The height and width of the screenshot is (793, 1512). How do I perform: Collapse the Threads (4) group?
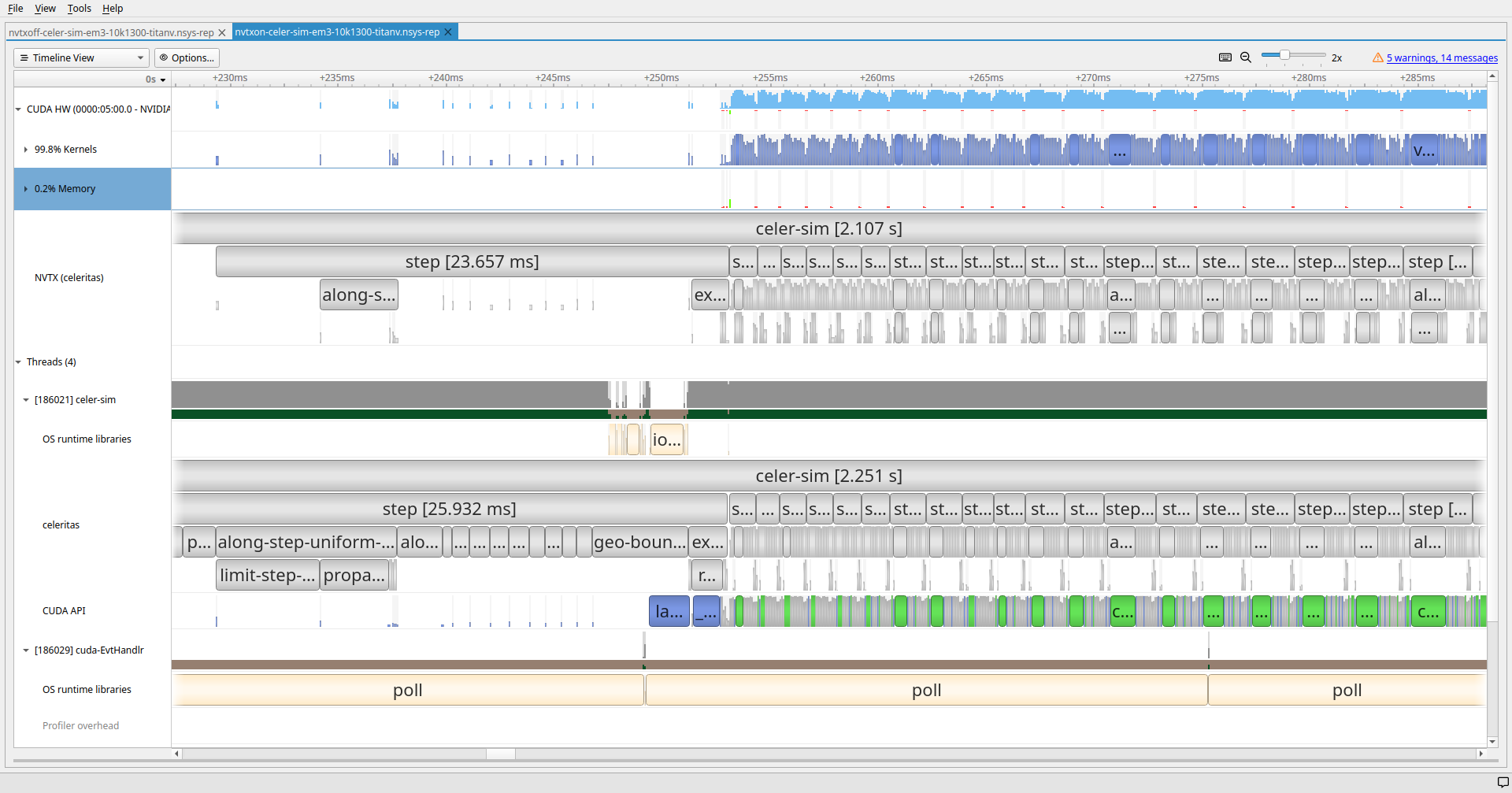[18, 362]
